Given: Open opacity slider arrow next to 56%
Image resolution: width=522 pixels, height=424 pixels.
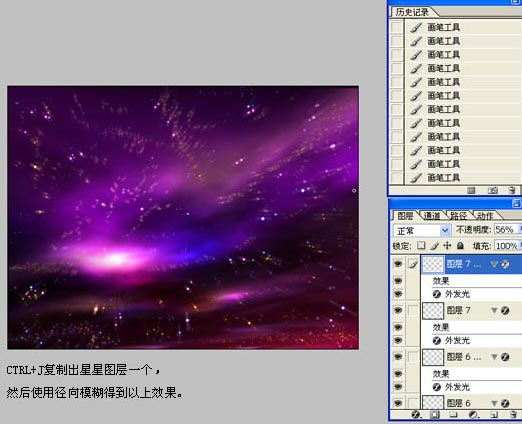Looking at the screenshot, I should pos(519,229).
